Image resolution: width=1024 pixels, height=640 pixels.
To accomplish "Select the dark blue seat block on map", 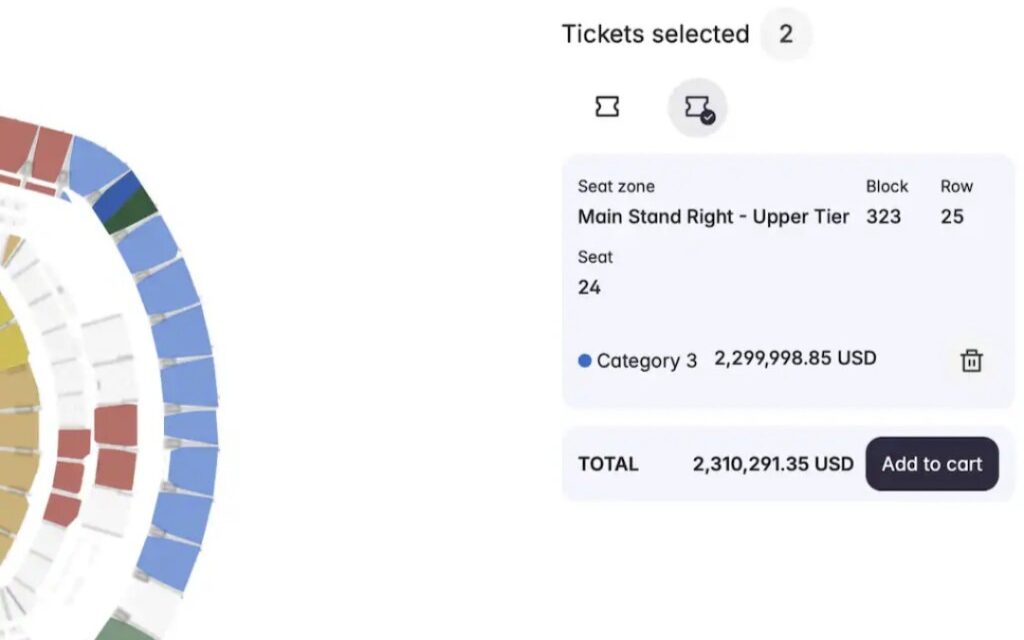I will pyautogui.click(x=118, y=197).
